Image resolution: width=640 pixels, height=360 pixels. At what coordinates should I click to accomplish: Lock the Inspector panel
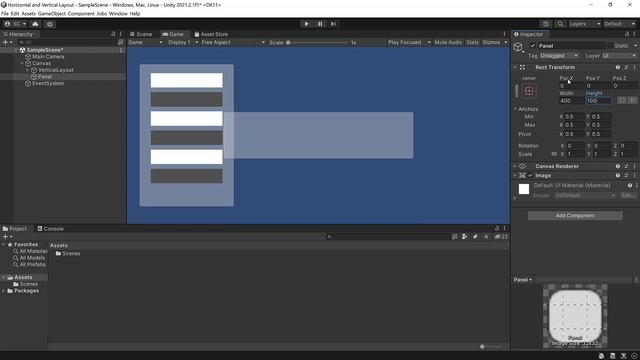[627, 34]
